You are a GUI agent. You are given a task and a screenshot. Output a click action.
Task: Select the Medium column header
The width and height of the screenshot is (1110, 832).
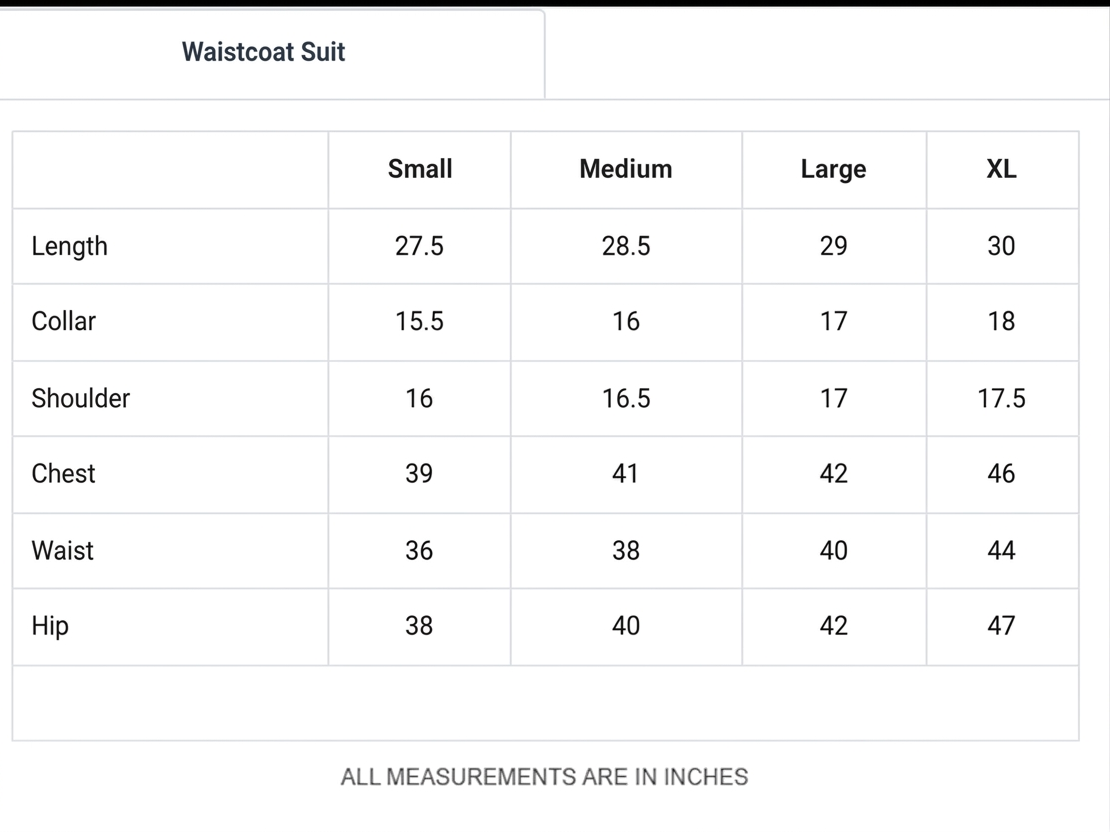pyautogui.click(x=626, y=169)
